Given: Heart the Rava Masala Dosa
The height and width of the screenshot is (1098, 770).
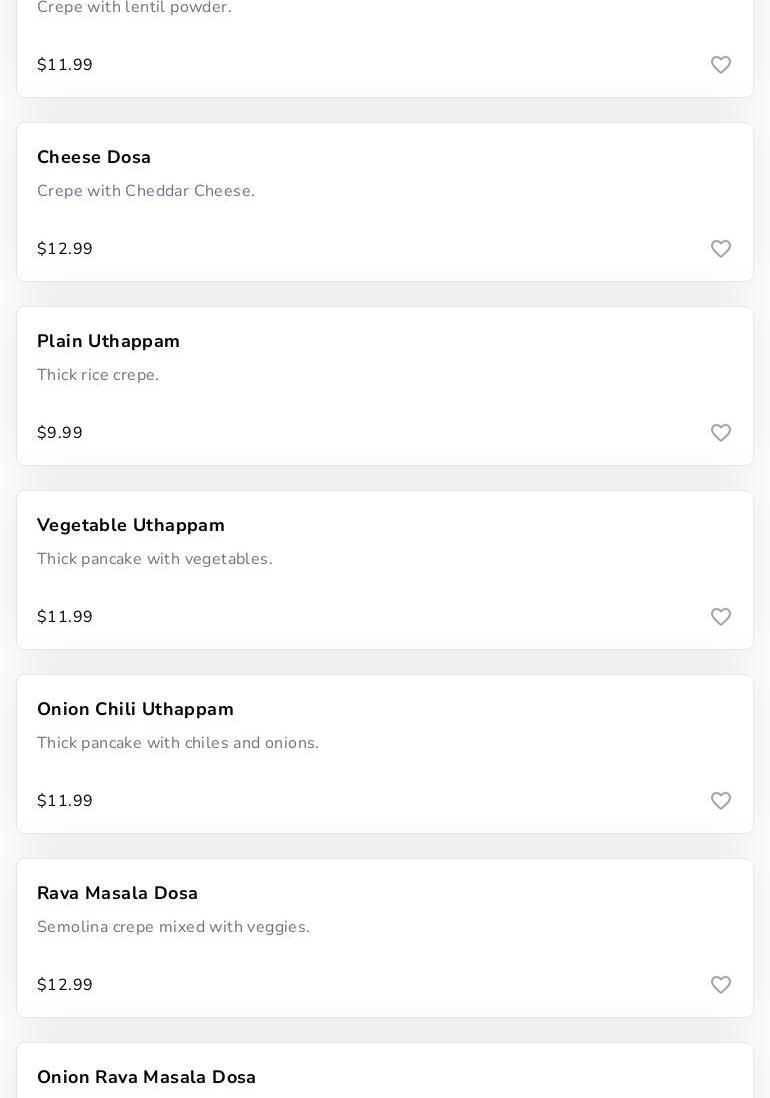Looking at the screenshot, I should [x=721, y=985].
